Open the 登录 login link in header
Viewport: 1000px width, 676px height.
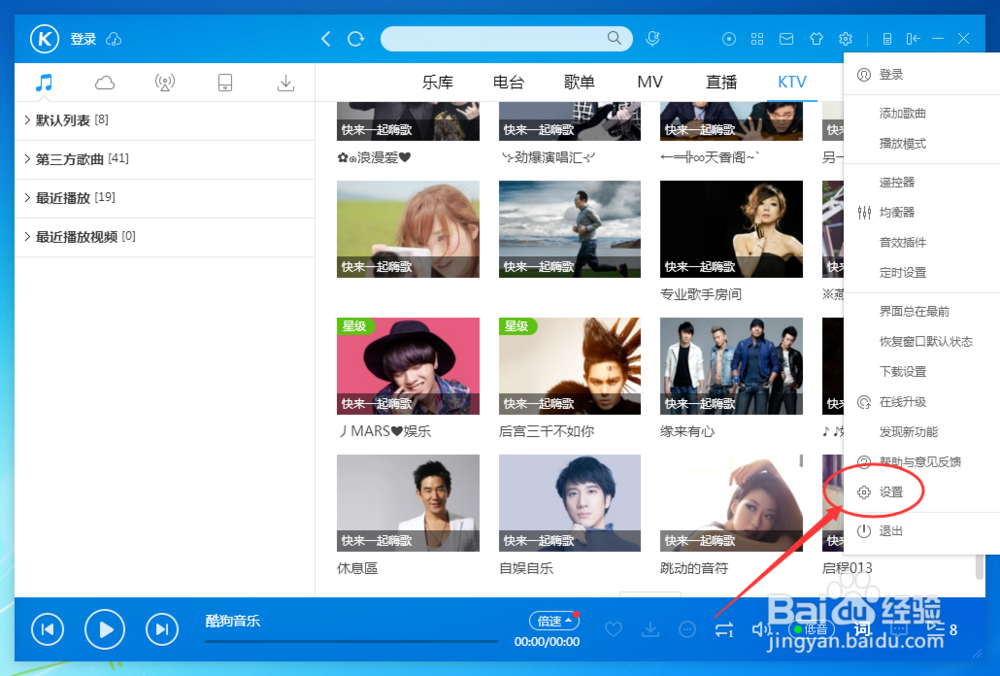pos(83,39)
